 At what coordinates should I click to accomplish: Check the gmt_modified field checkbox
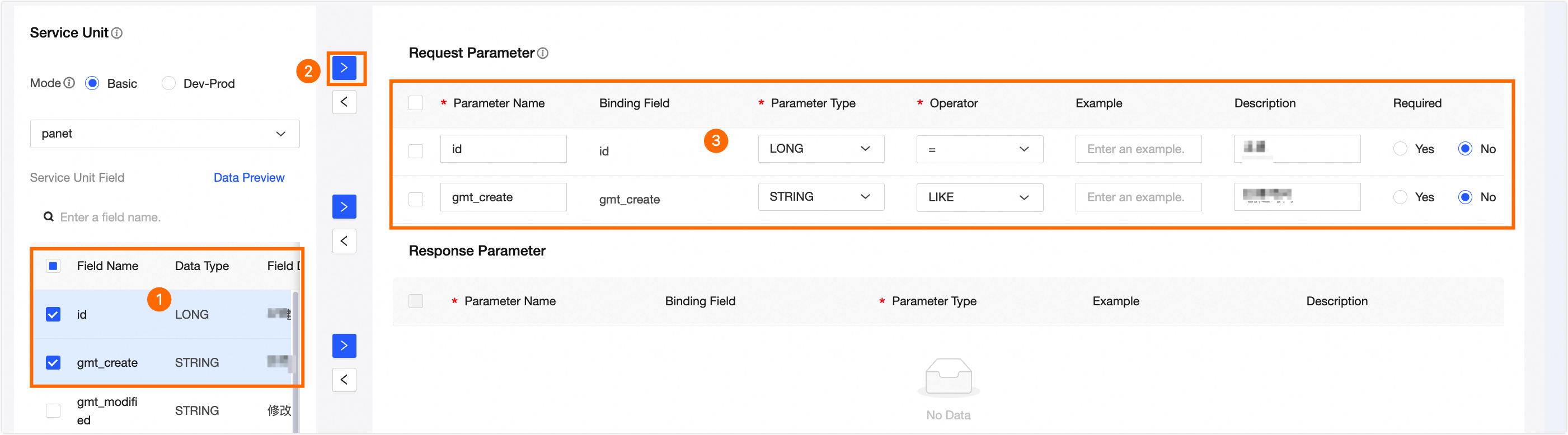pyautogui.click(x=53, y=410)
